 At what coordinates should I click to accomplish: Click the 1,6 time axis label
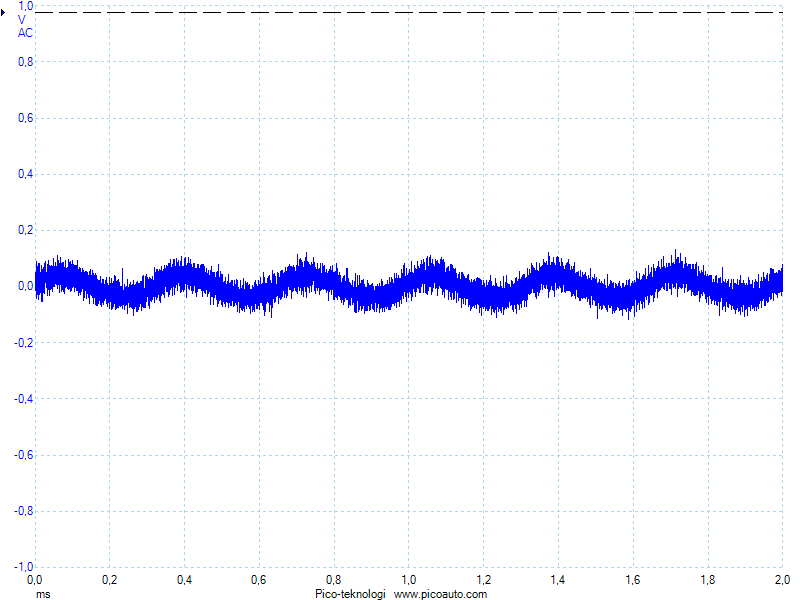(x=633, y=580)
